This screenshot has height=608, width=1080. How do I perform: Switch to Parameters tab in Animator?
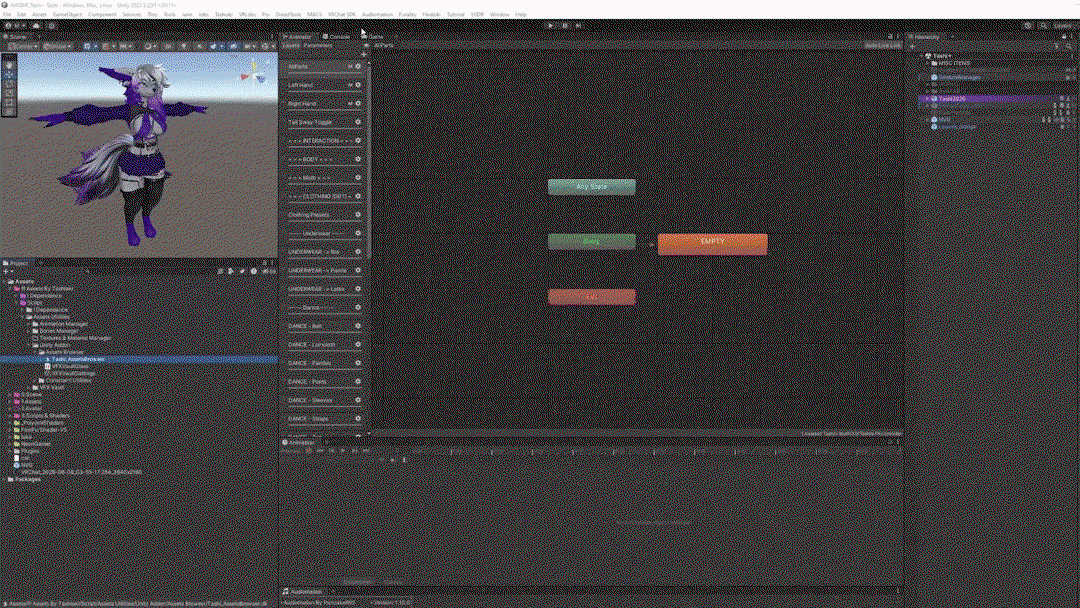[x=318, y=45]
